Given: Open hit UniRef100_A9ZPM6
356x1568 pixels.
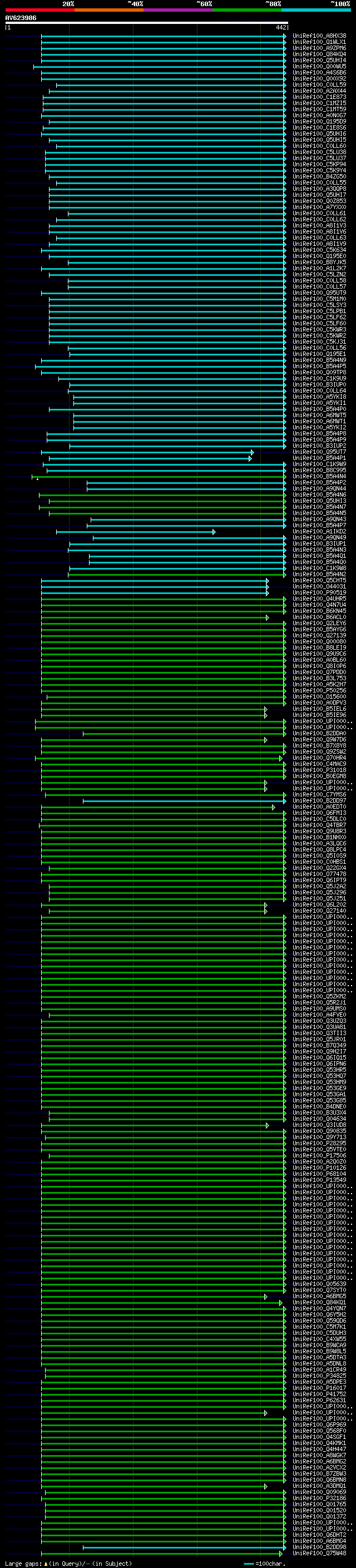Looking at the screenshot, I should click(x=319, y=48).
